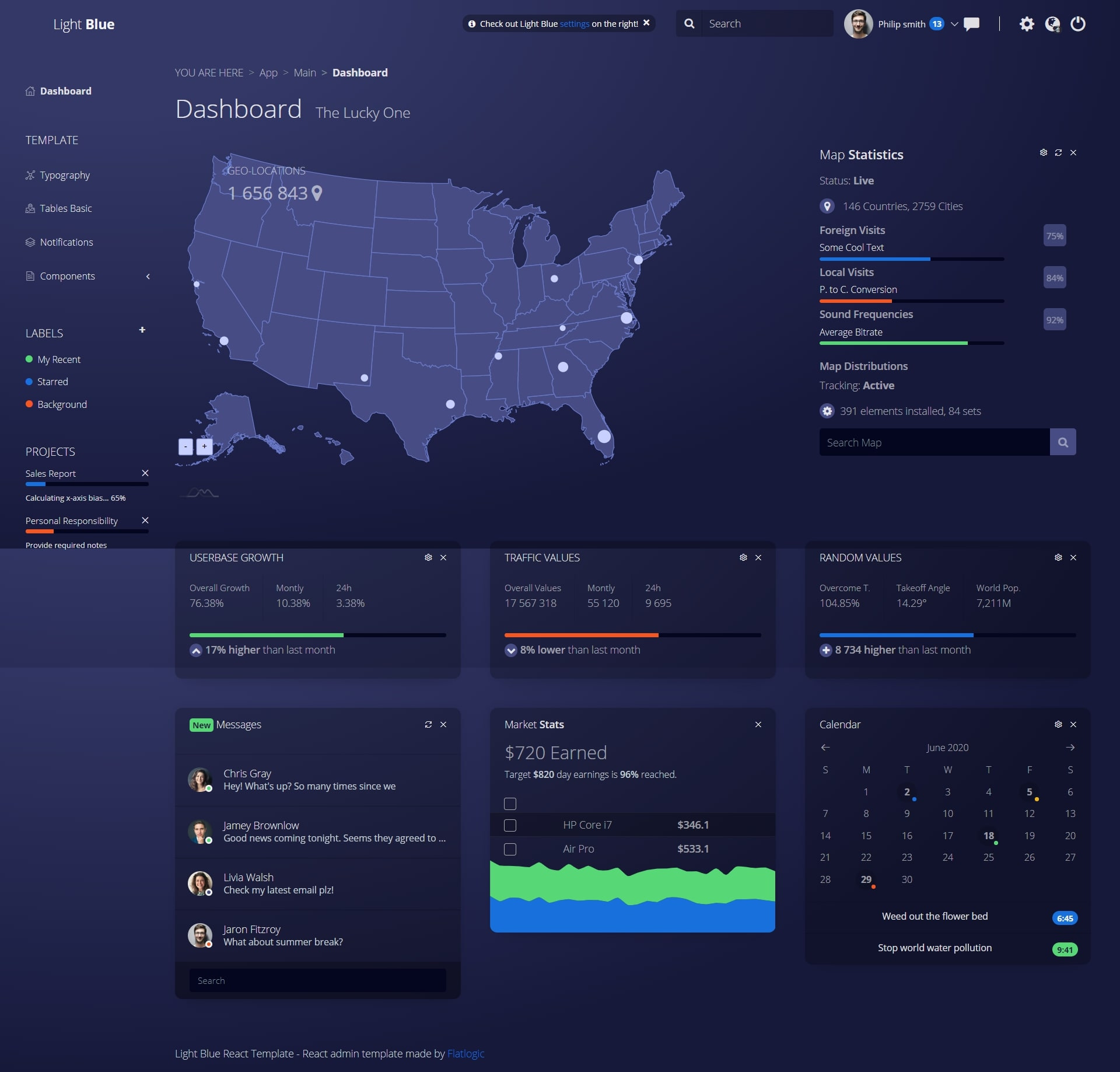Screen dimensions: 1120x1072
Task: Open the Tables Basic page
Action: point(65,208)
